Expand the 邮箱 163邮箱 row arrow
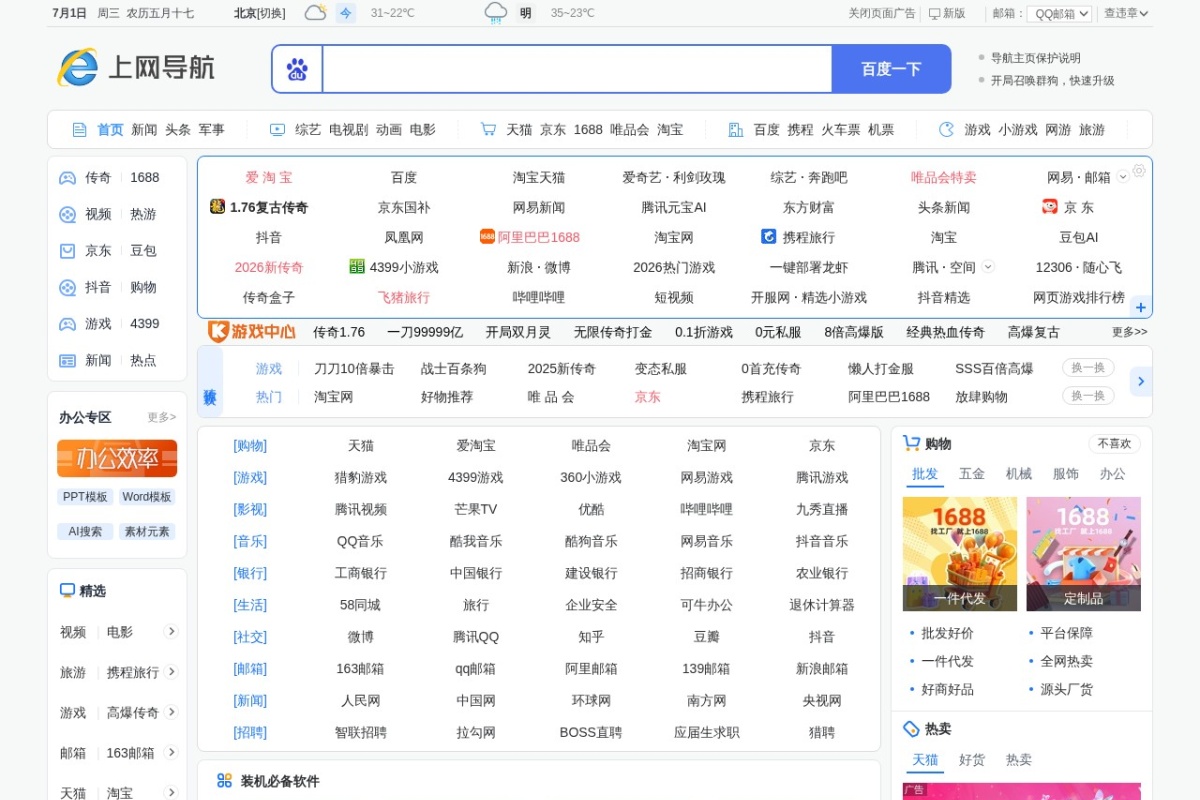The image size is (1200, 800). 171,752
